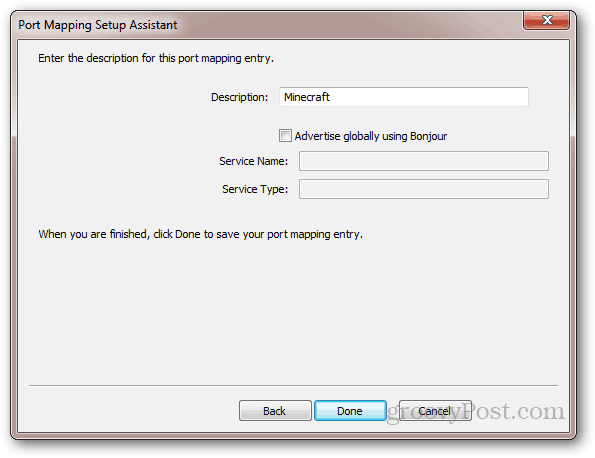Go to previous step with Back
The width and height of the screenshot is (595, 458).
point(275,411)
